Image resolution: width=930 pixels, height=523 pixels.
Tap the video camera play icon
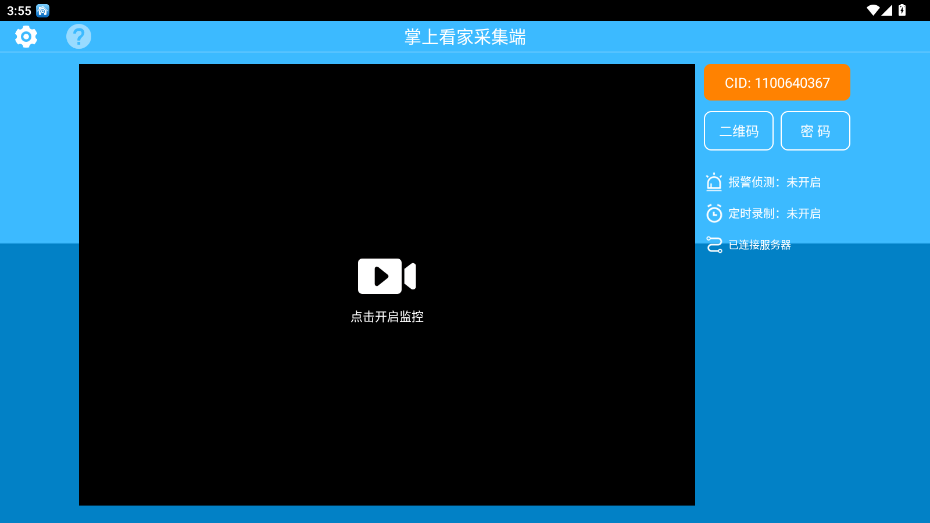coord(386,276)
